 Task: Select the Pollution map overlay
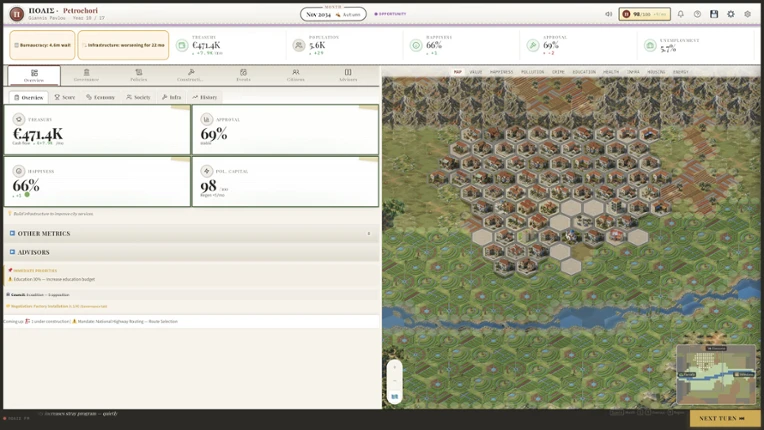pos(533,72)
